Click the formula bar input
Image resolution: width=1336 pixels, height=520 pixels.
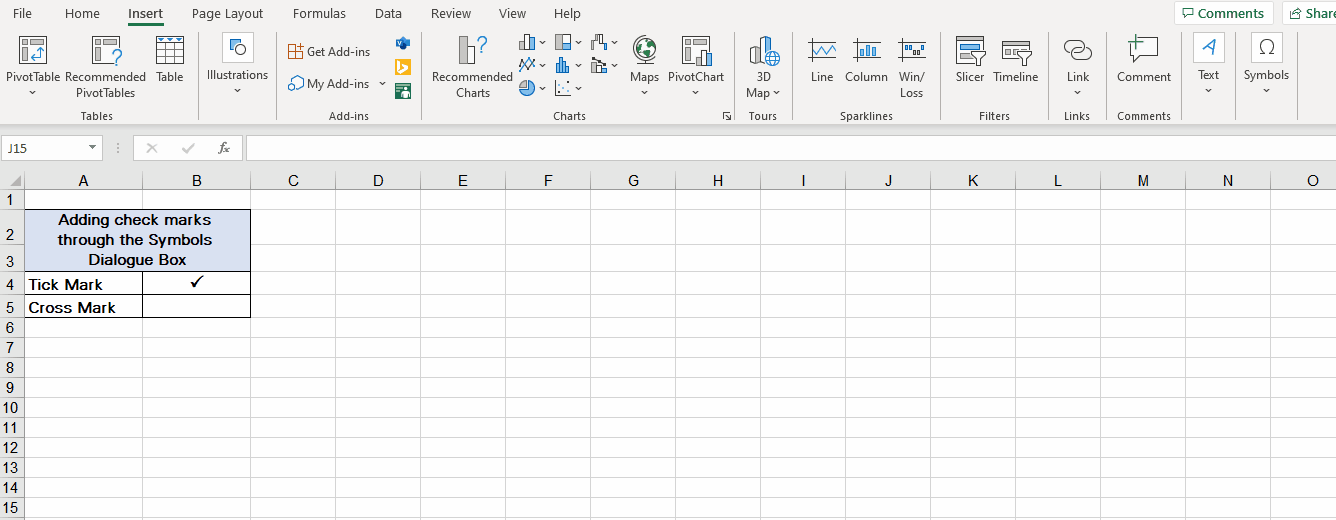pyautogui.click(x=790, y=148)
